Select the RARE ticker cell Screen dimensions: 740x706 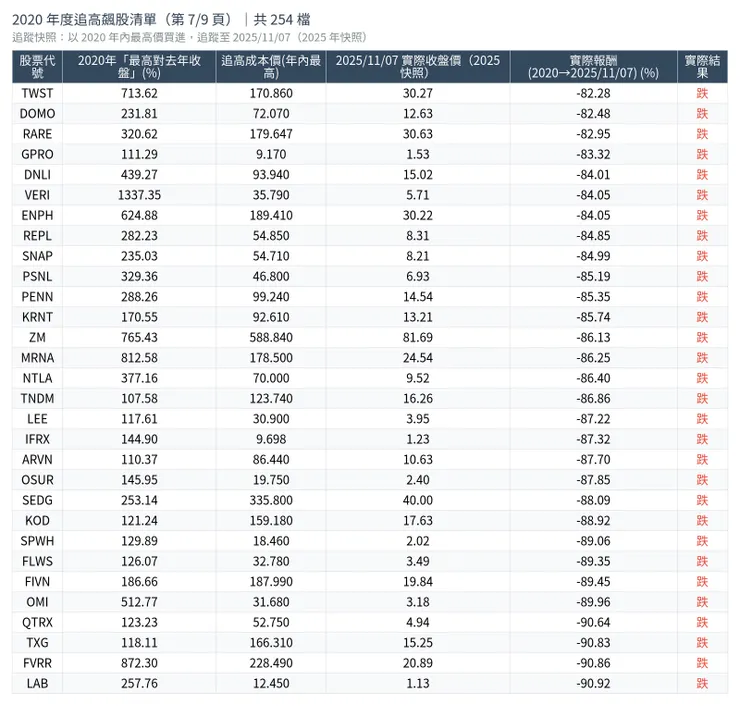coord(37,134)
